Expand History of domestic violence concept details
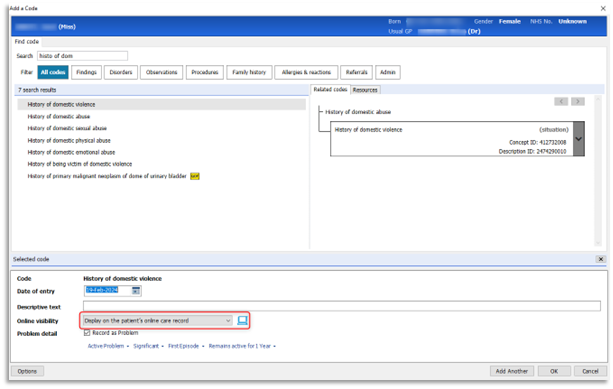Viewport: 613px width, 389px height. pyautogui.click(x=579, y=139)
